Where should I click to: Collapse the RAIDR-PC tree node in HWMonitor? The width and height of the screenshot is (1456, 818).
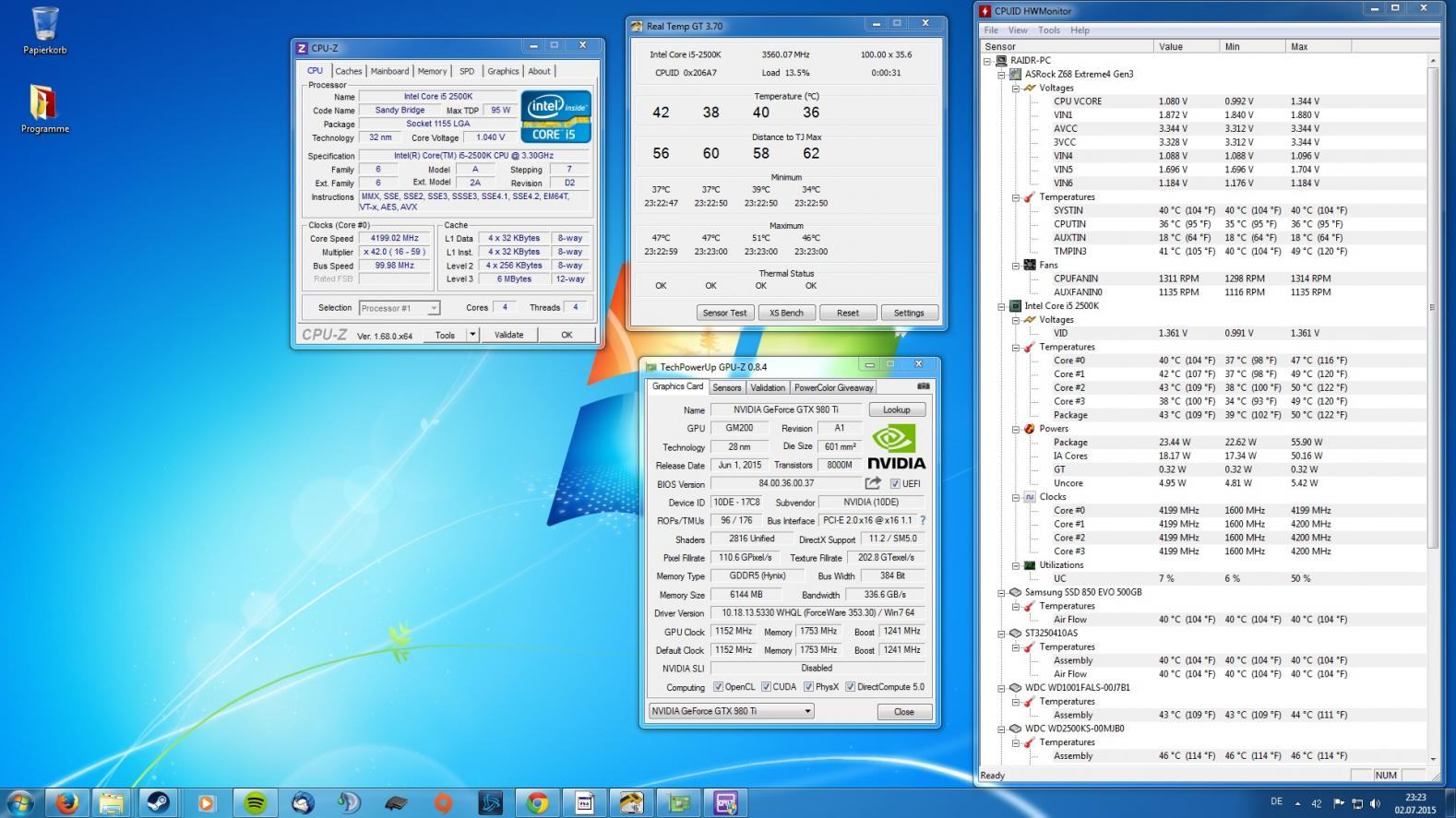click(x=986, y=61)
